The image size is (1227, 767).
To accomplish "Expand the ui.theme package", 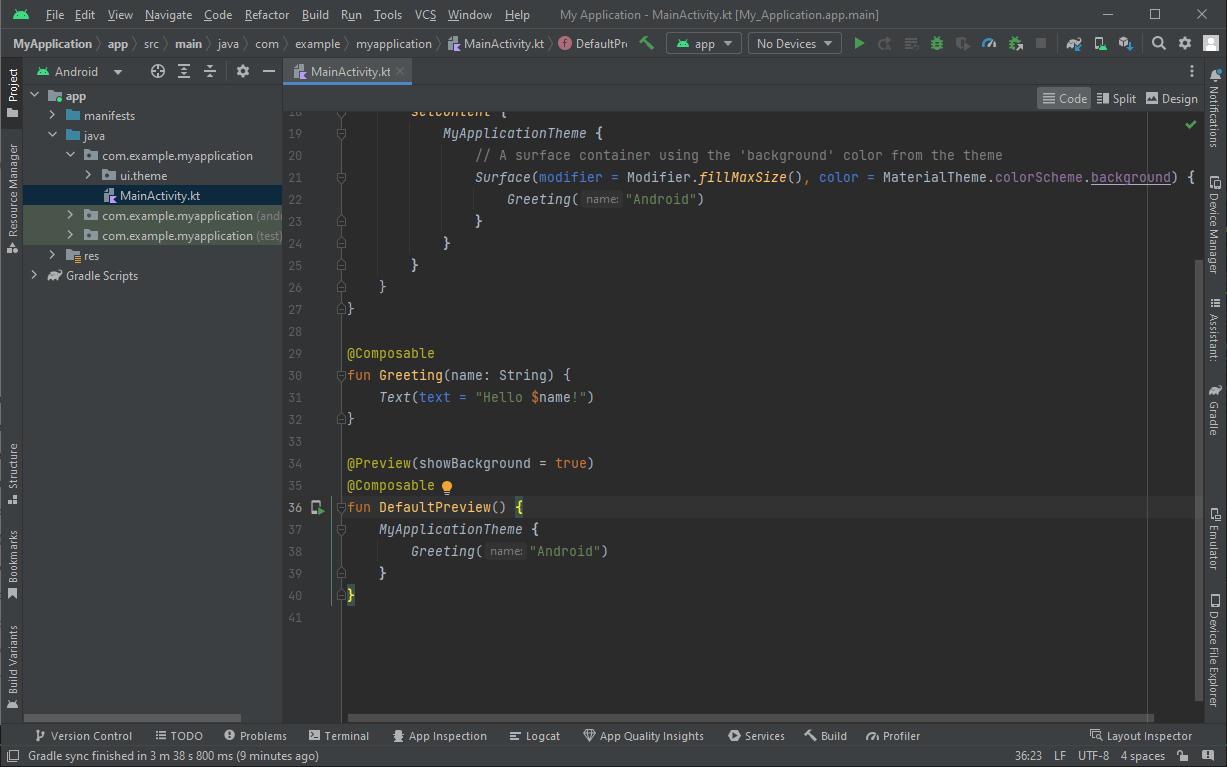I will click(x=89, y=176).
